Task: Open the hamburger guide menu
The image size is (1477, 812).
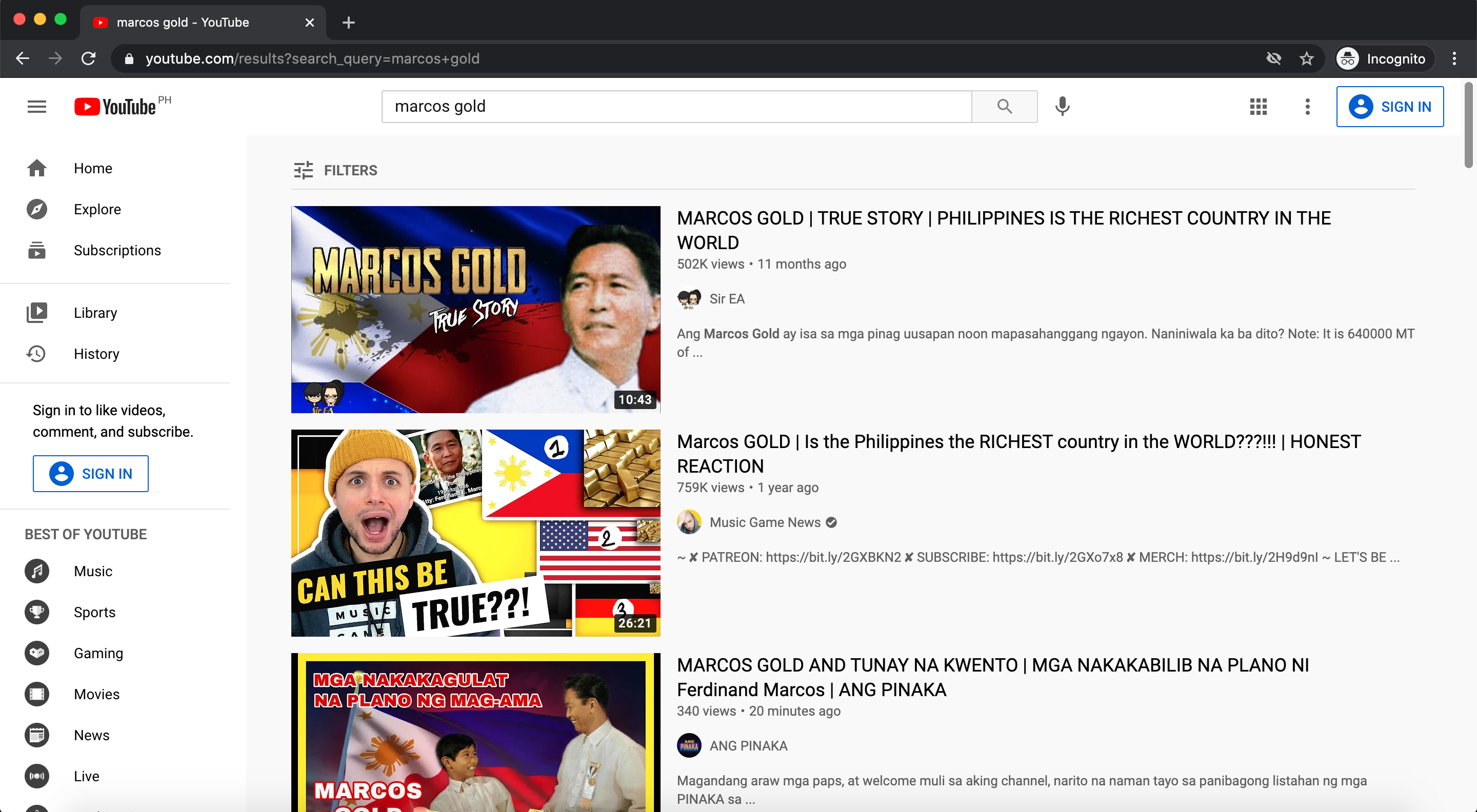Action: click(x=37, y=107)
